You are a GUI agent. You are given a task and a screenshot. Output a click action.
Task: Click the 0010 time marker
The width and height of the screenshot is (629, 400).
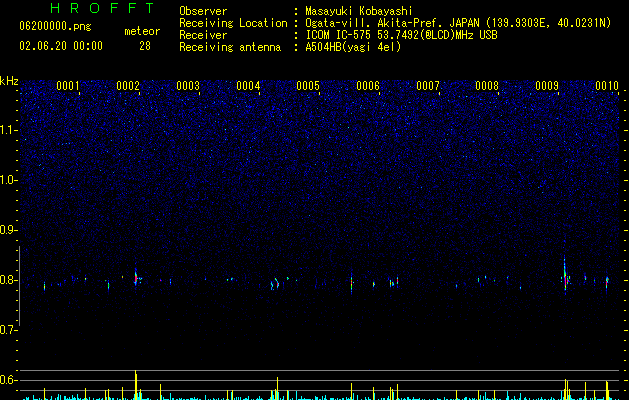(x=607, y=86)
